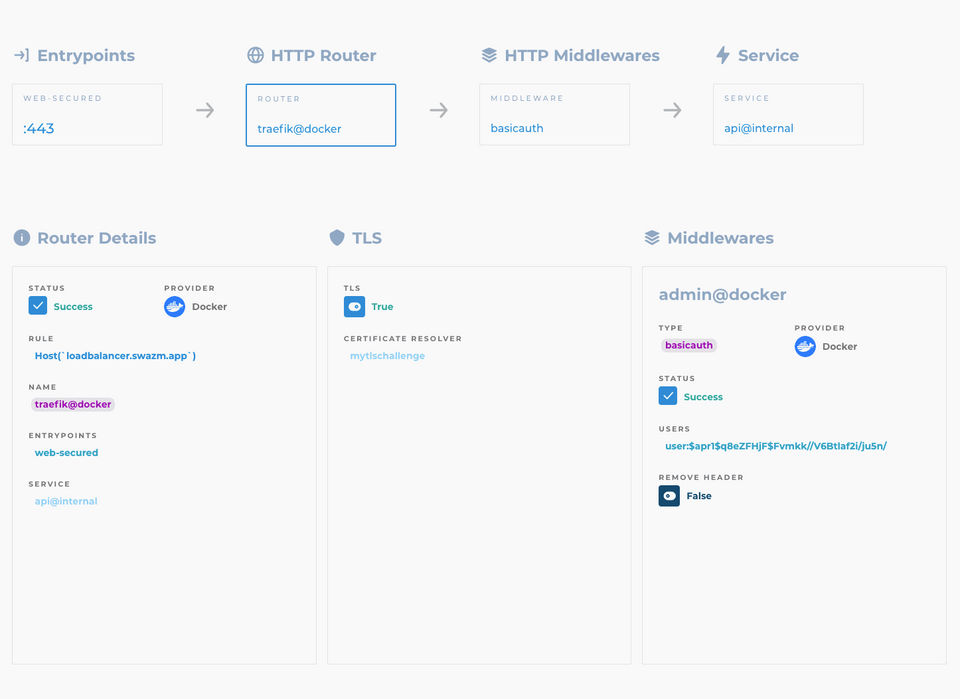Image resolution: width=960 pixels, height=699 pixels.
Task: Select the traefik@docker router card
Action: coord(321,115)
